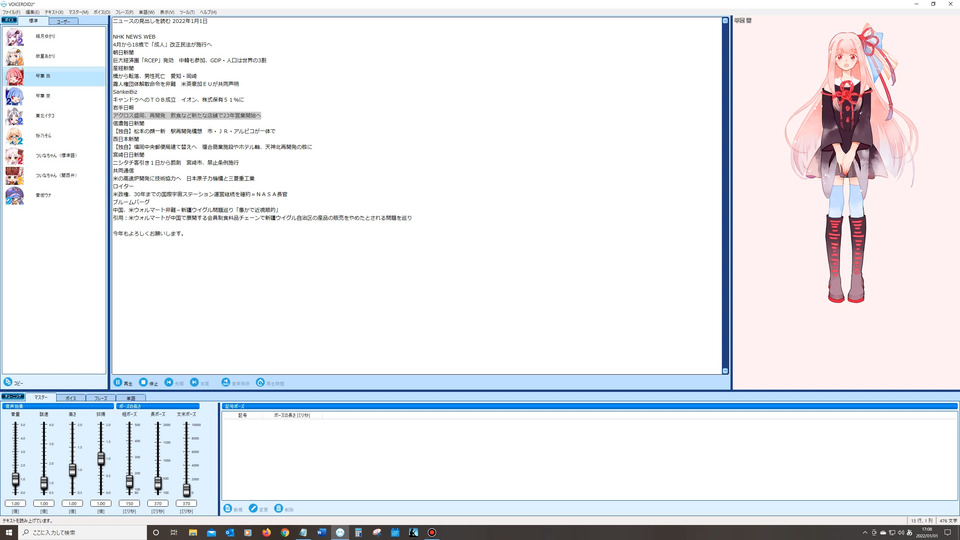Stop speech with the 停止 button
960x540 pixels.
tap(148, 383)
